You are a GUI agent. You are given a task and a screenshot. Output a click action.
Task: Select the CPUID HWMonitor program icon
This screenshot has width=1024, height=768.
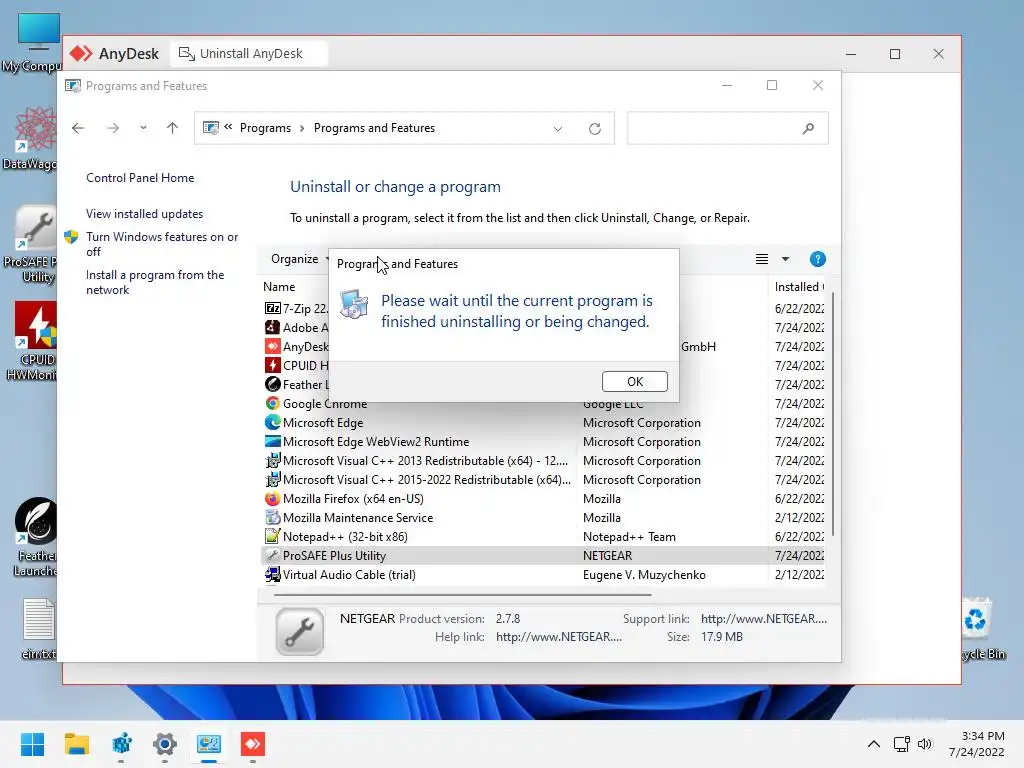[272, 365]
